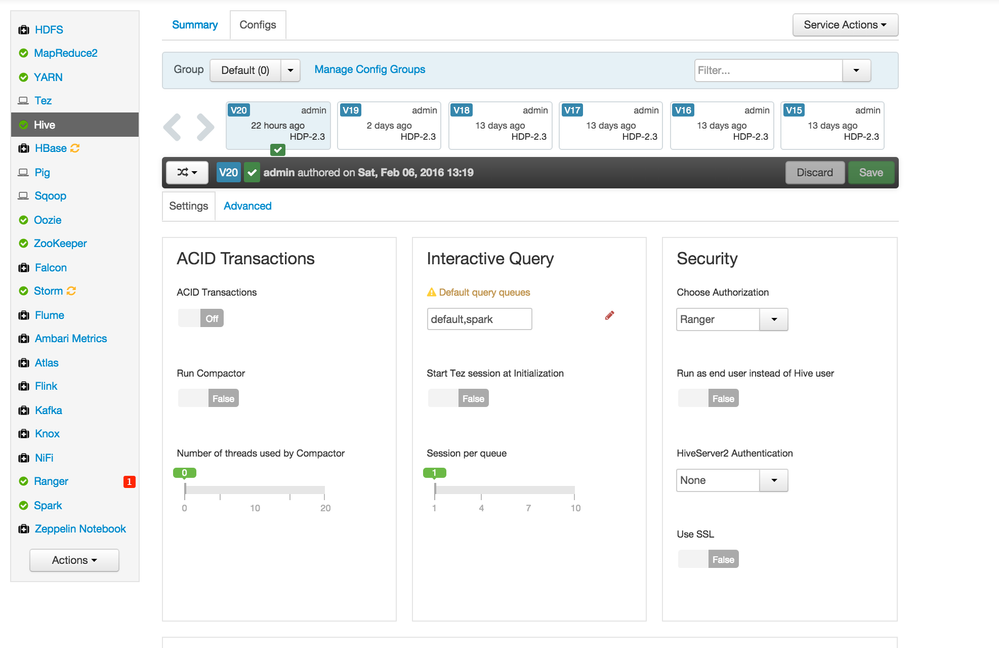Viewport: 999px width, 648px height.
Task: Open the MapReduce2 service link
Action: [66, 54]
